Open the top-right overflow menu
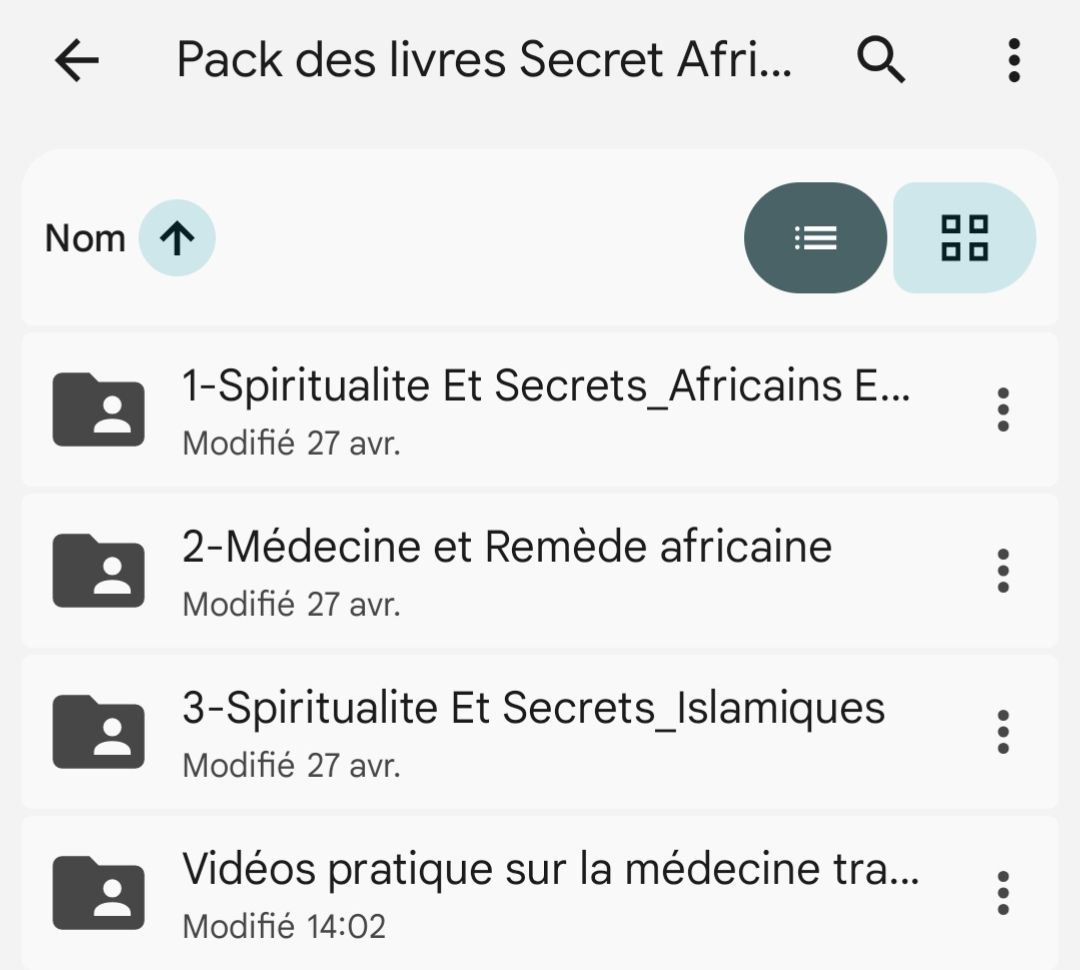Viewport: 1080px width, 970px height. [x=1014, y=61]
